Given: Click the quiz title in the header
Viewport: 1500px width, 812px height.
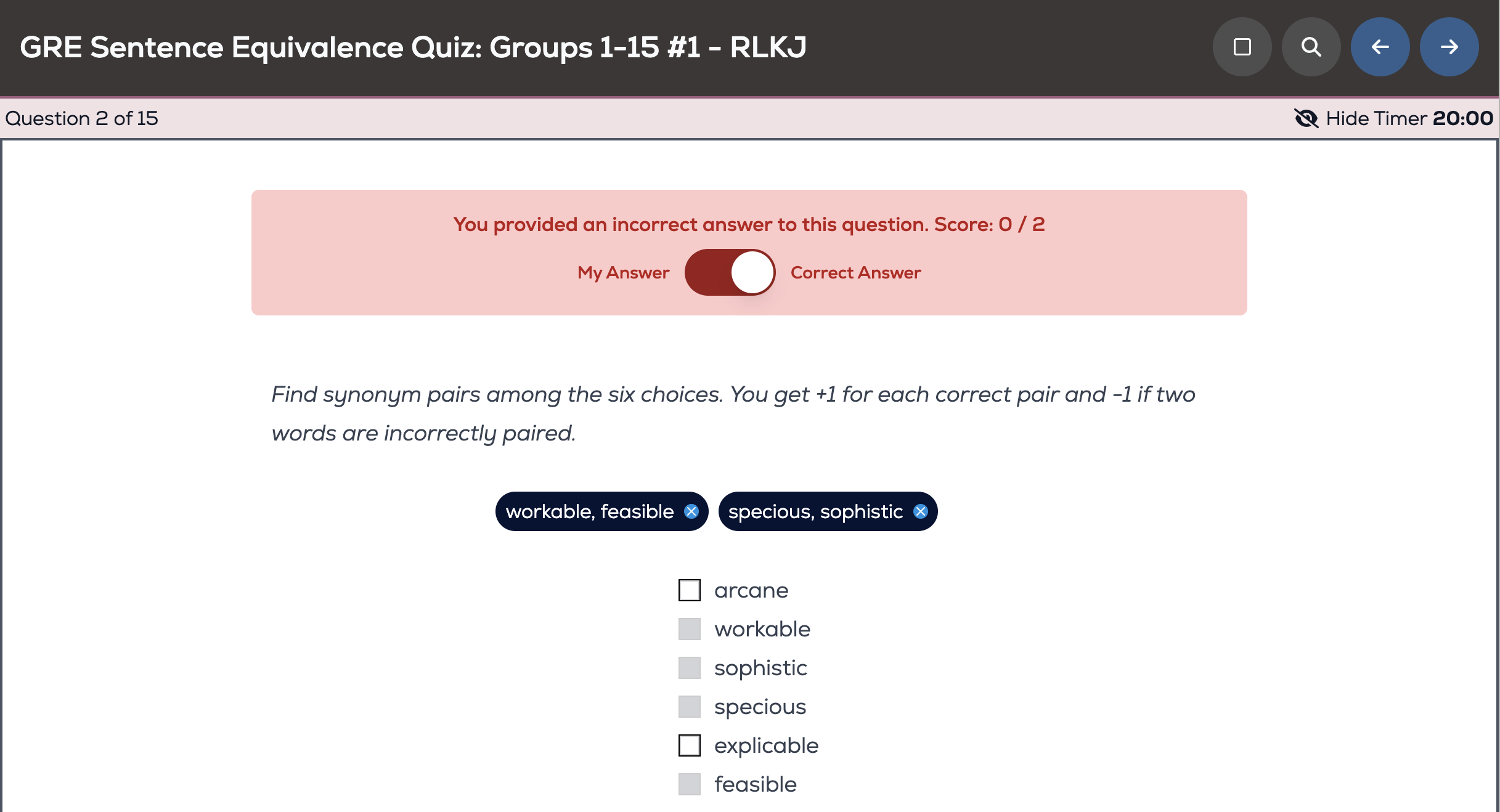Looking at the screenshot, I should (413, 47).
